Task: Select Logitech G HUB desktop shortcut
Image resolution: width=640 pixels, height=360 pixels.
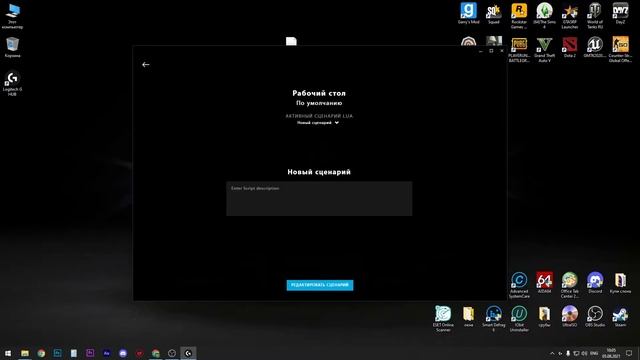Action: 12,83
